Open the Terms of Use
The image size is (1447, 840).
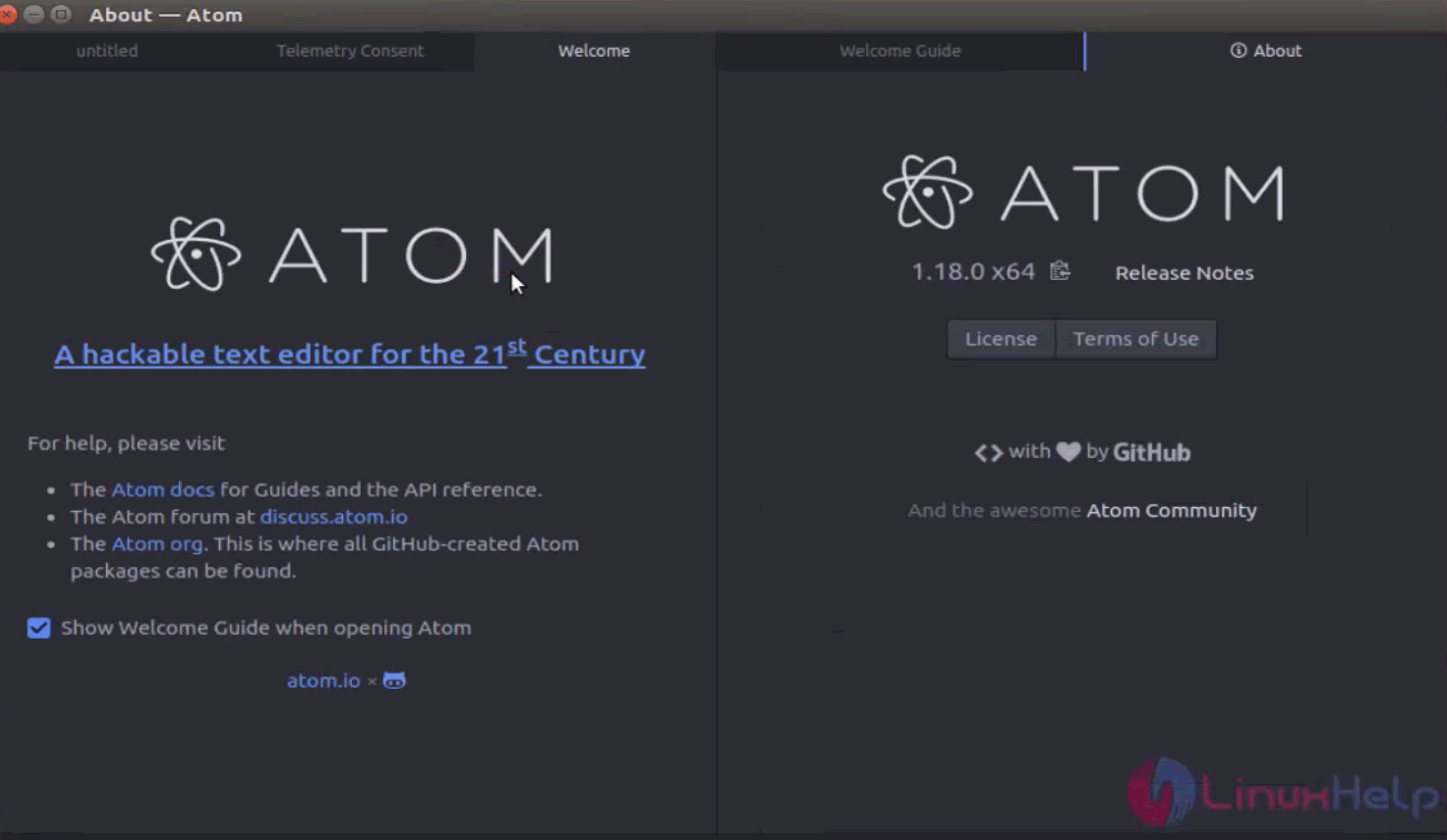(1135, 339)
